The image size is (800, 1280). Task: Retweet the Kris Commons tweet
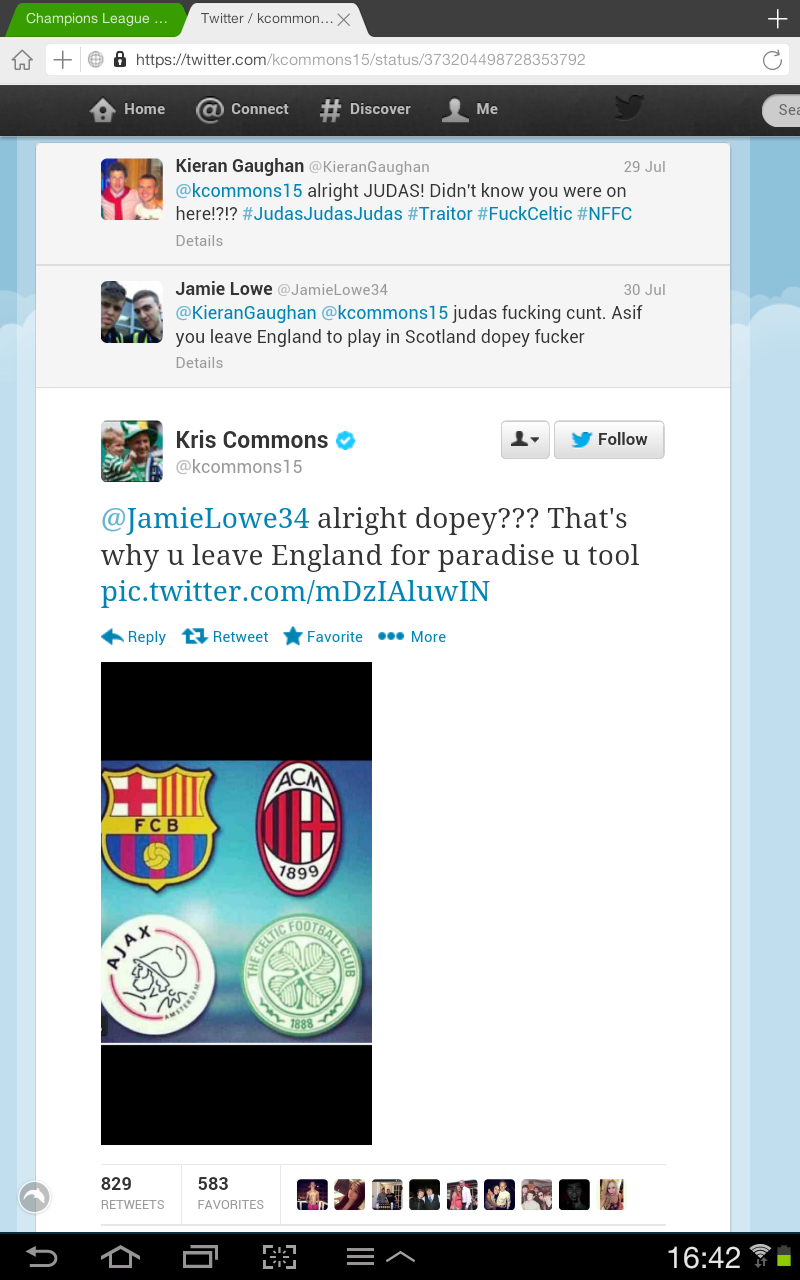click(x=225, y=637)
